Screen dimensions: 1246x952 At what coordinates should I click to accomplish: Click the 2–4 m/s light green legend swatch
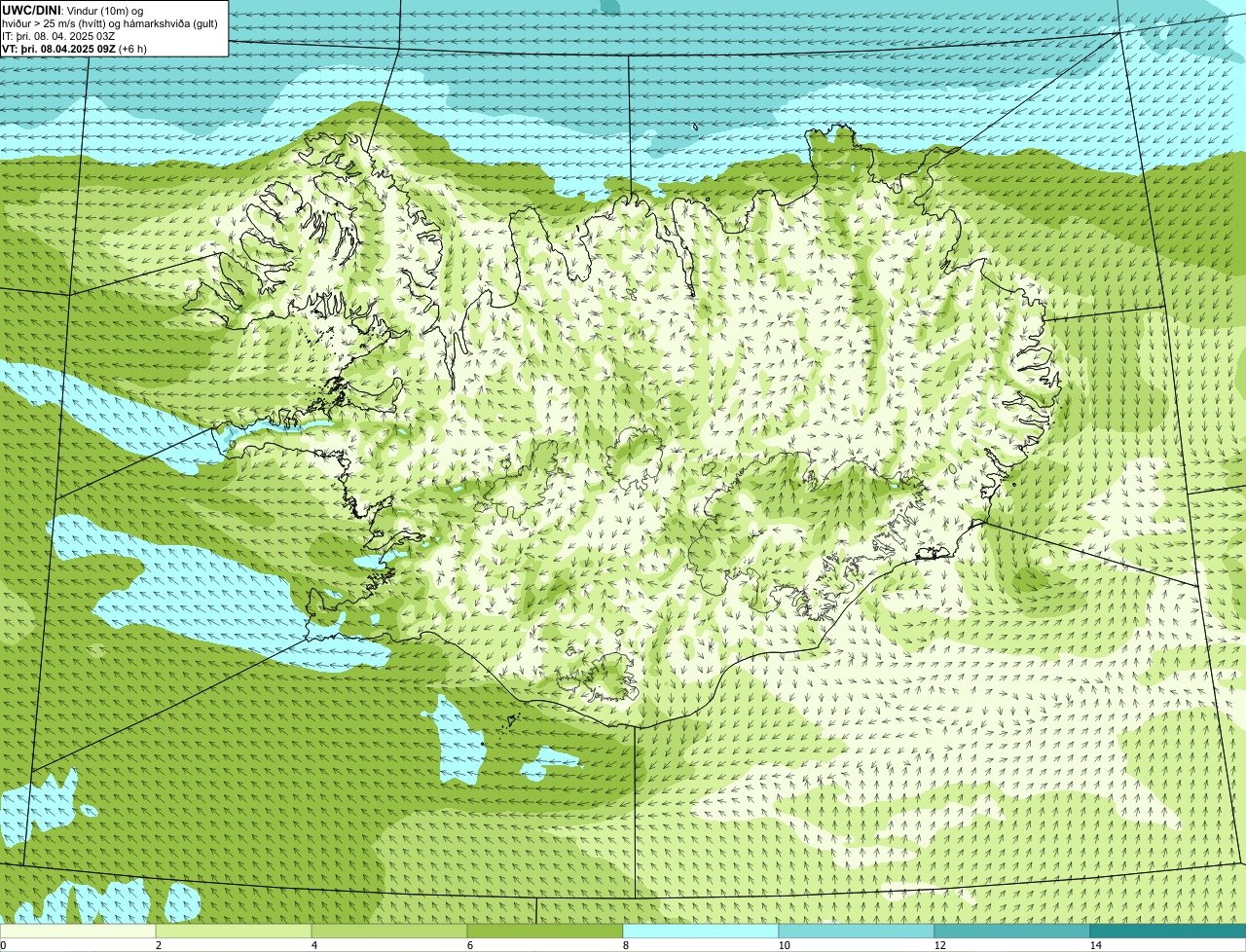[x=234, y=932]
